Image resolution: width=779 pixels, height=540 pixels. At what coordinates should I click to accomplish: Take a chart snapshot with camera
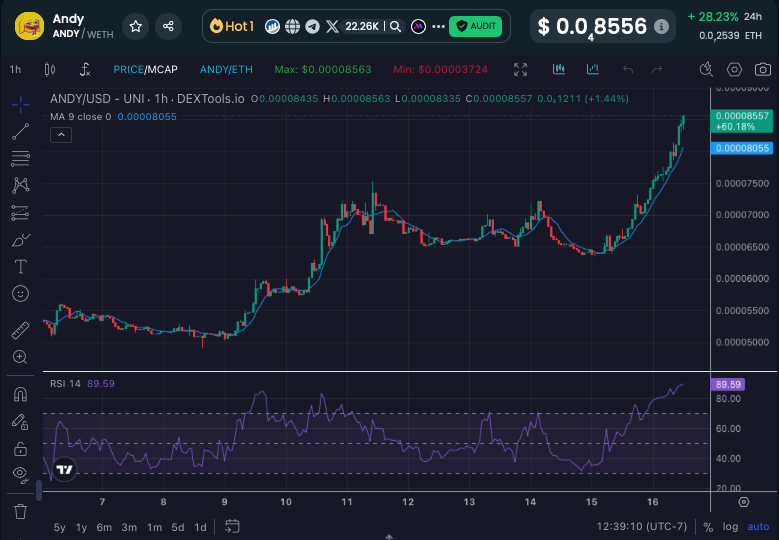(x=763, y=70)
